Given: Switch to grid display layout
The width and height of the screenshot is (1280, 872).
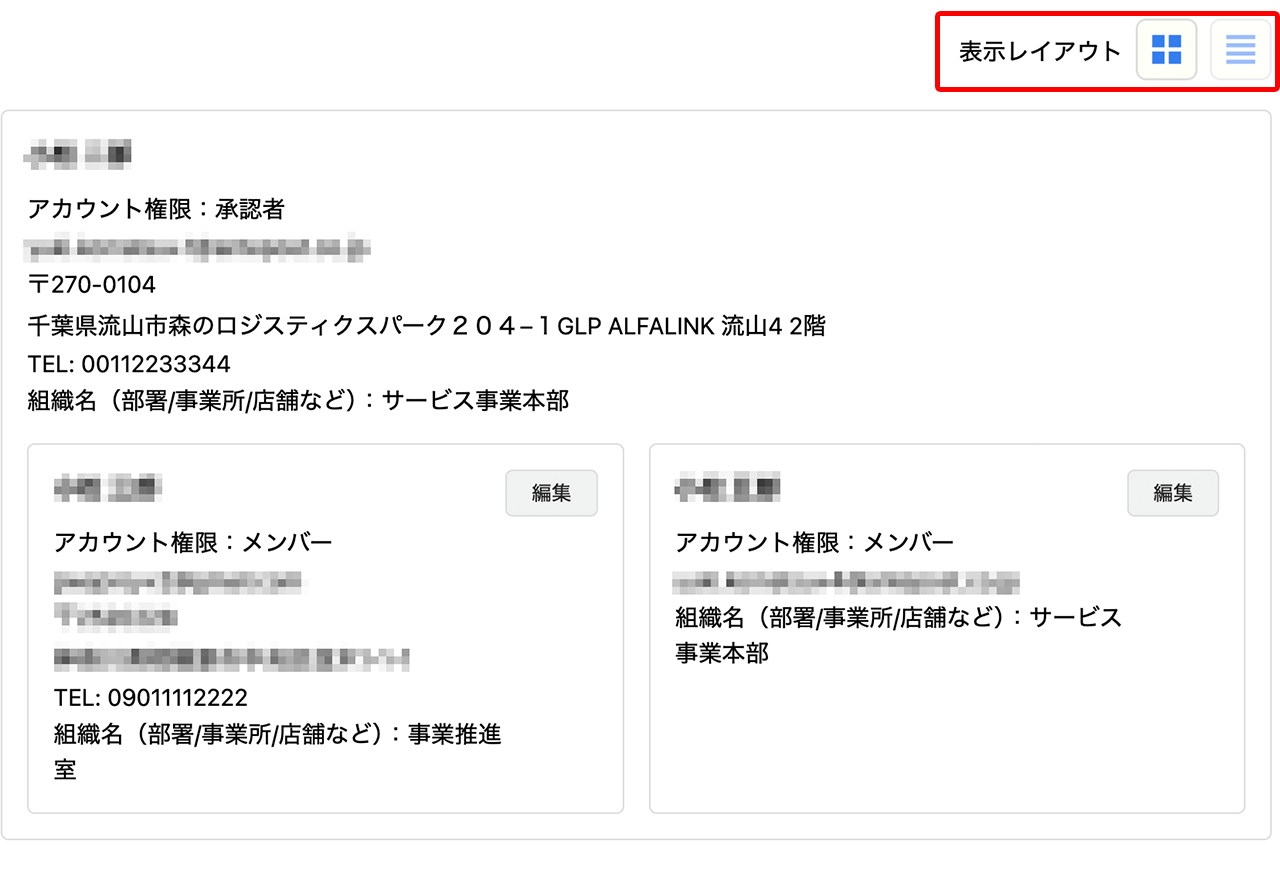Looking at the screenshot, I should click(1166, 48).
